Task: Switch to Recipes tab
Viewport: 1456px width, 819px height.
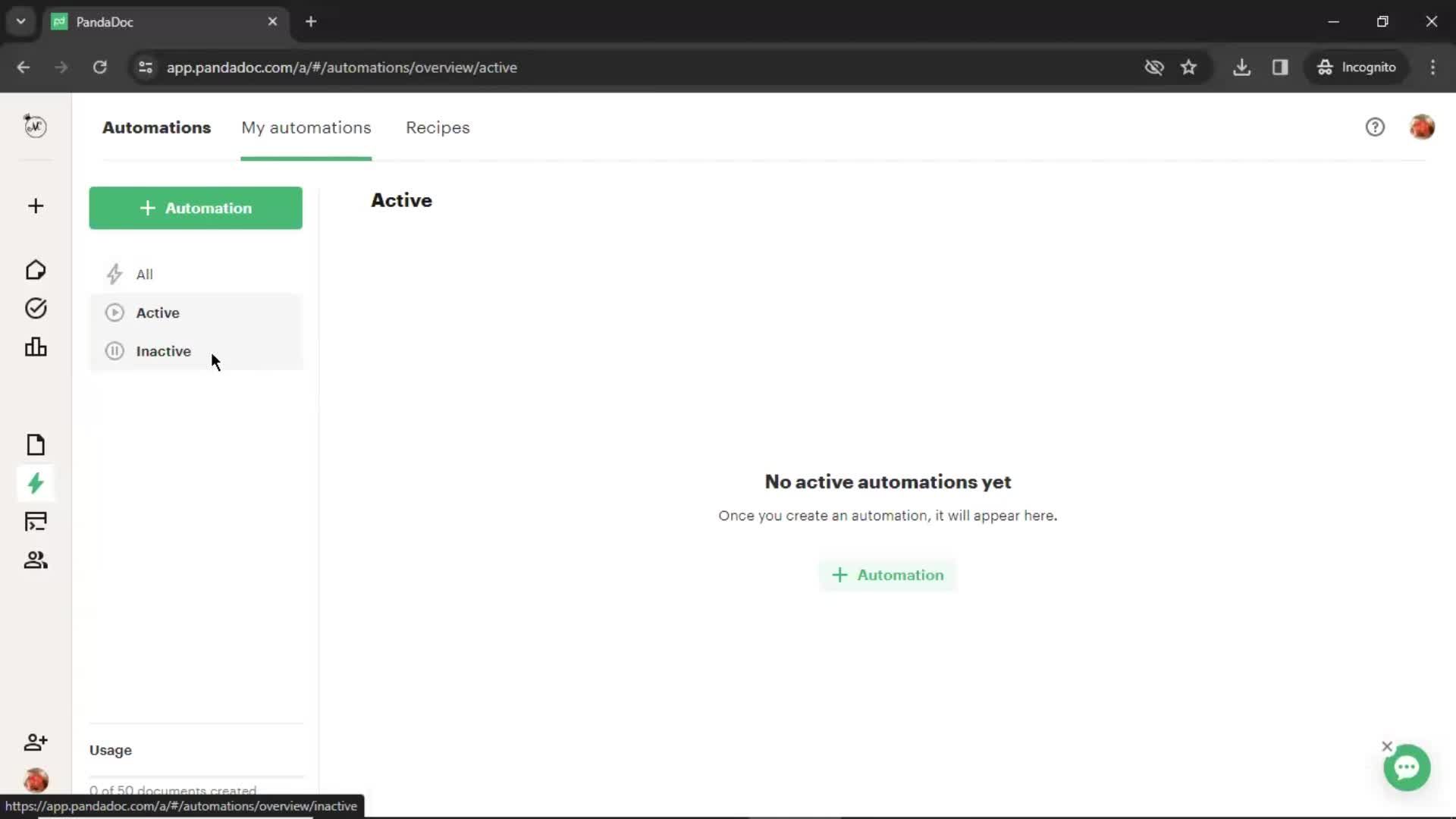Action: coord(438,127)
